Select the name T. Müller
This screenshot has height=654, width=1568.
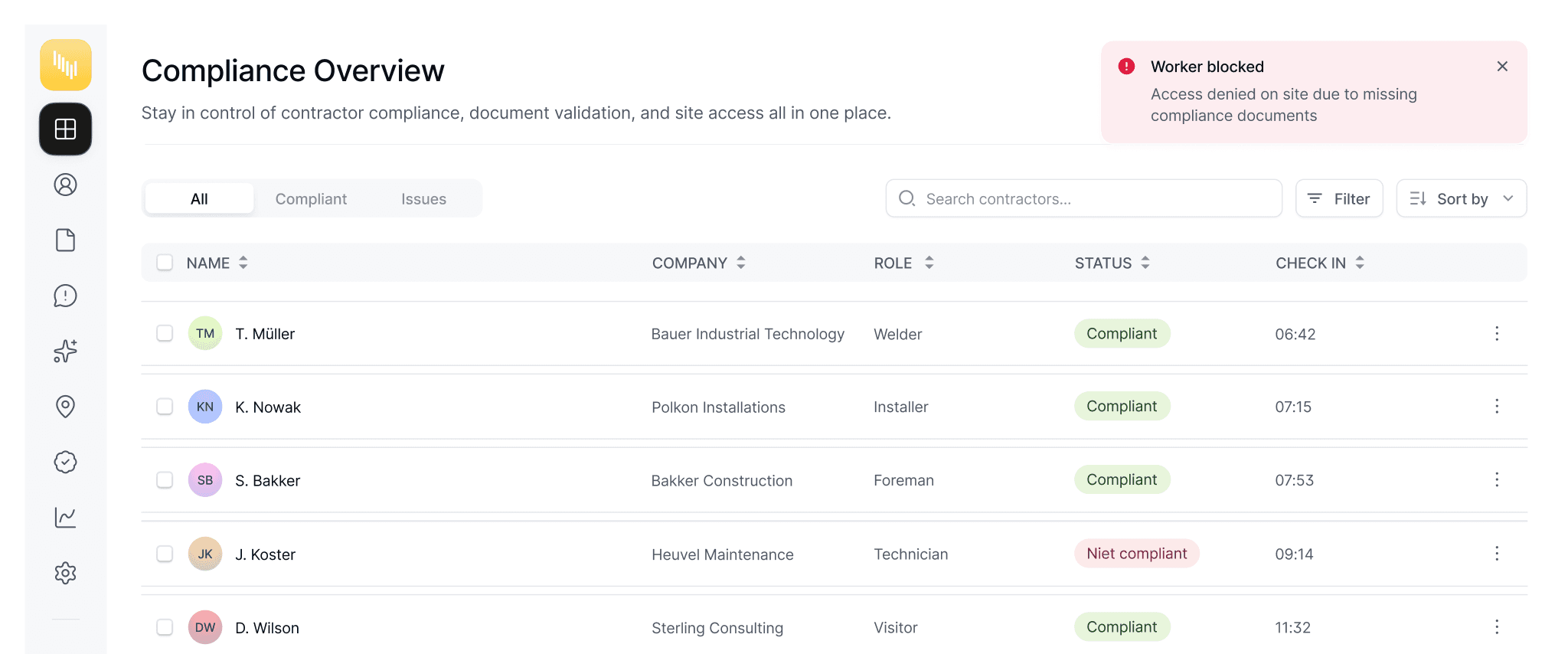point(265,334)
